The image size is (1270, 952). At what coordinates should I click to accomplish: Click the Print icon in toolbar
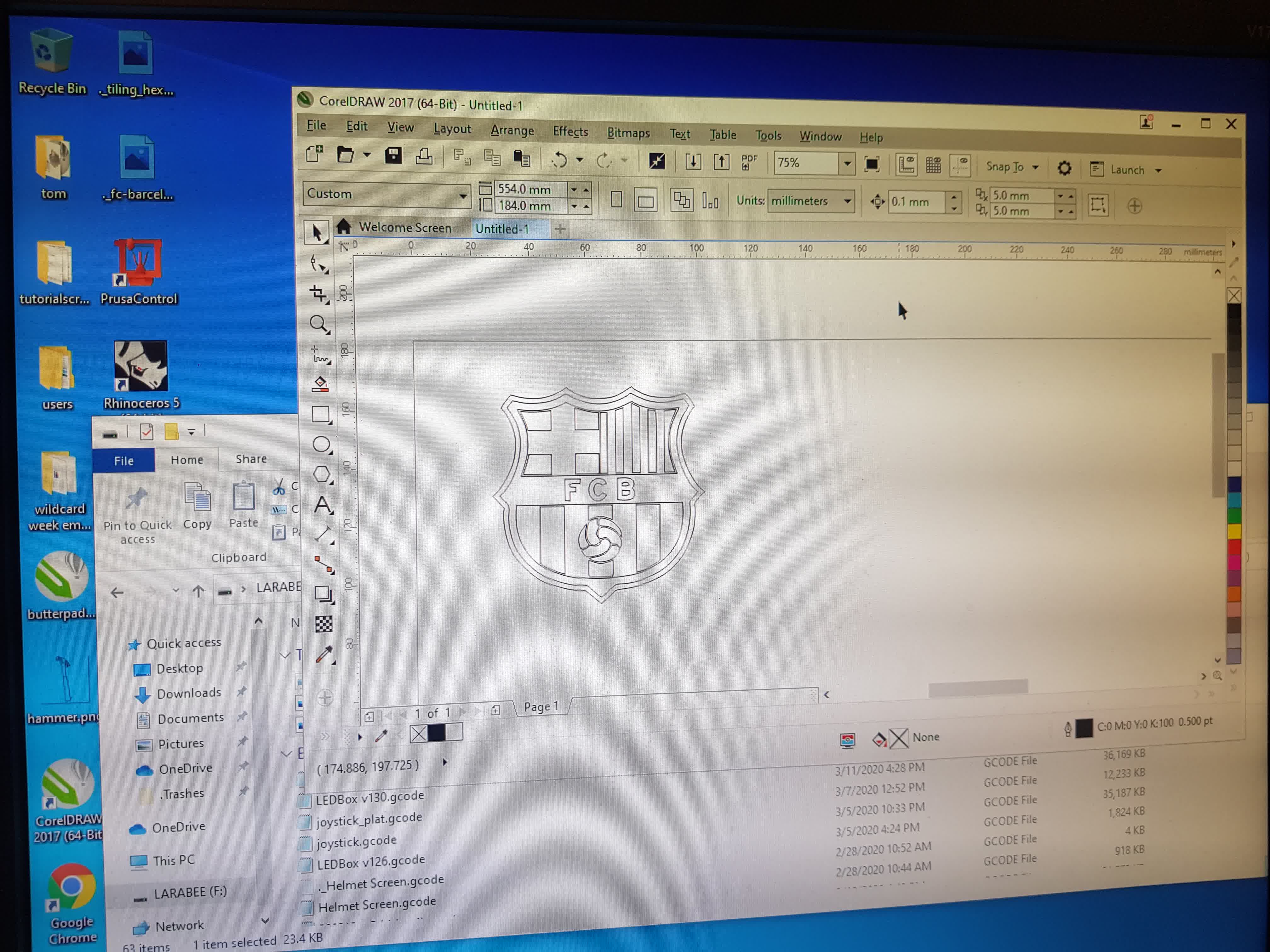[x=424, y=156]
